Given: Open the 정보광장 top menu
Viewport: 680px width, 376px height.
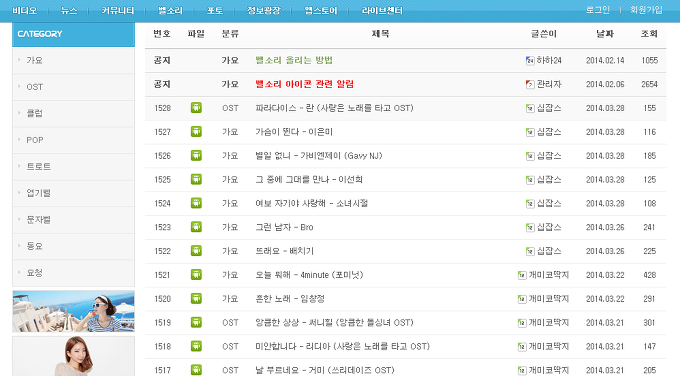Looking at the screenshot, I should 264,10.
